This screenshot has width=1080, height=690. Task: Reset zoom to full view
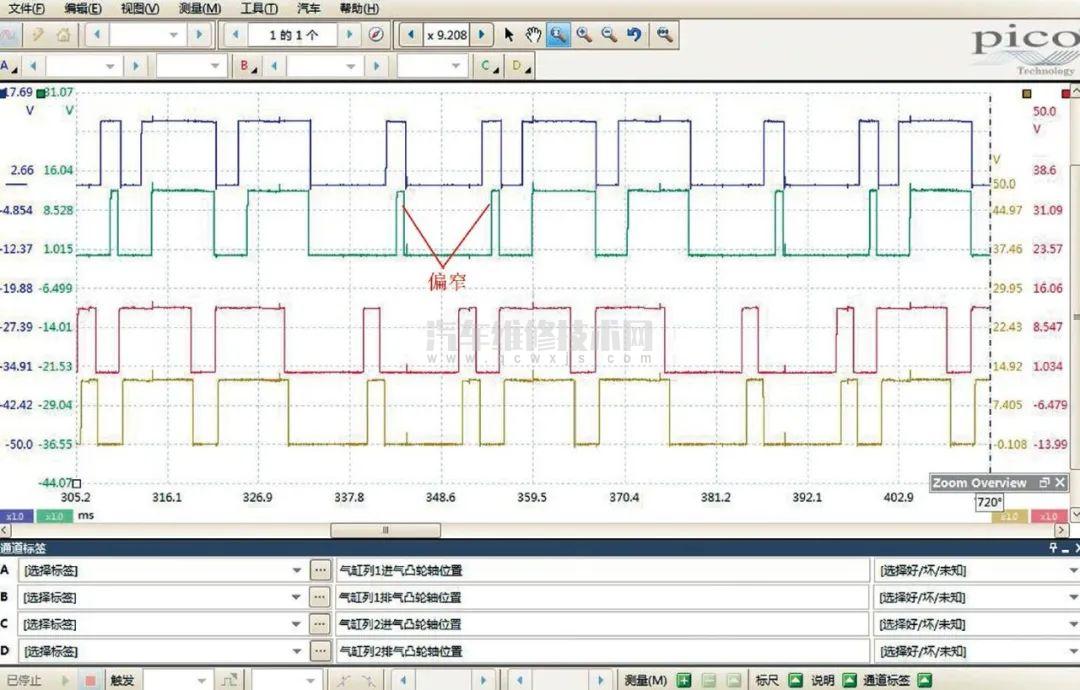[x=663, y=35]
